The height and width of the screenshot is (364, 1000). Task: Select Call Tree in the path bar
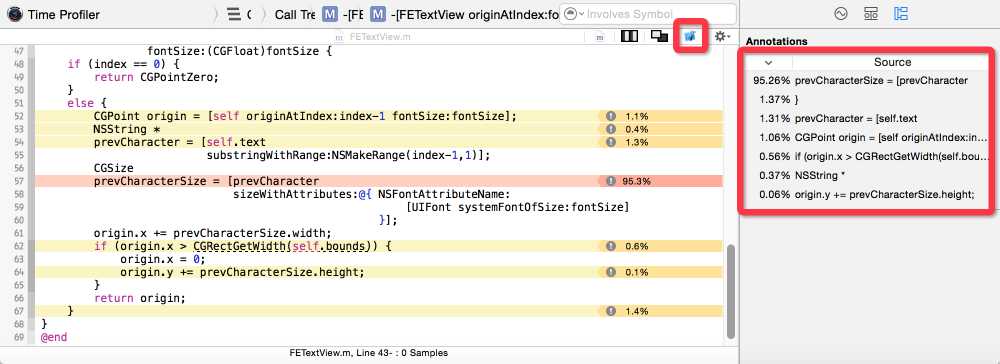pos(295,14)
